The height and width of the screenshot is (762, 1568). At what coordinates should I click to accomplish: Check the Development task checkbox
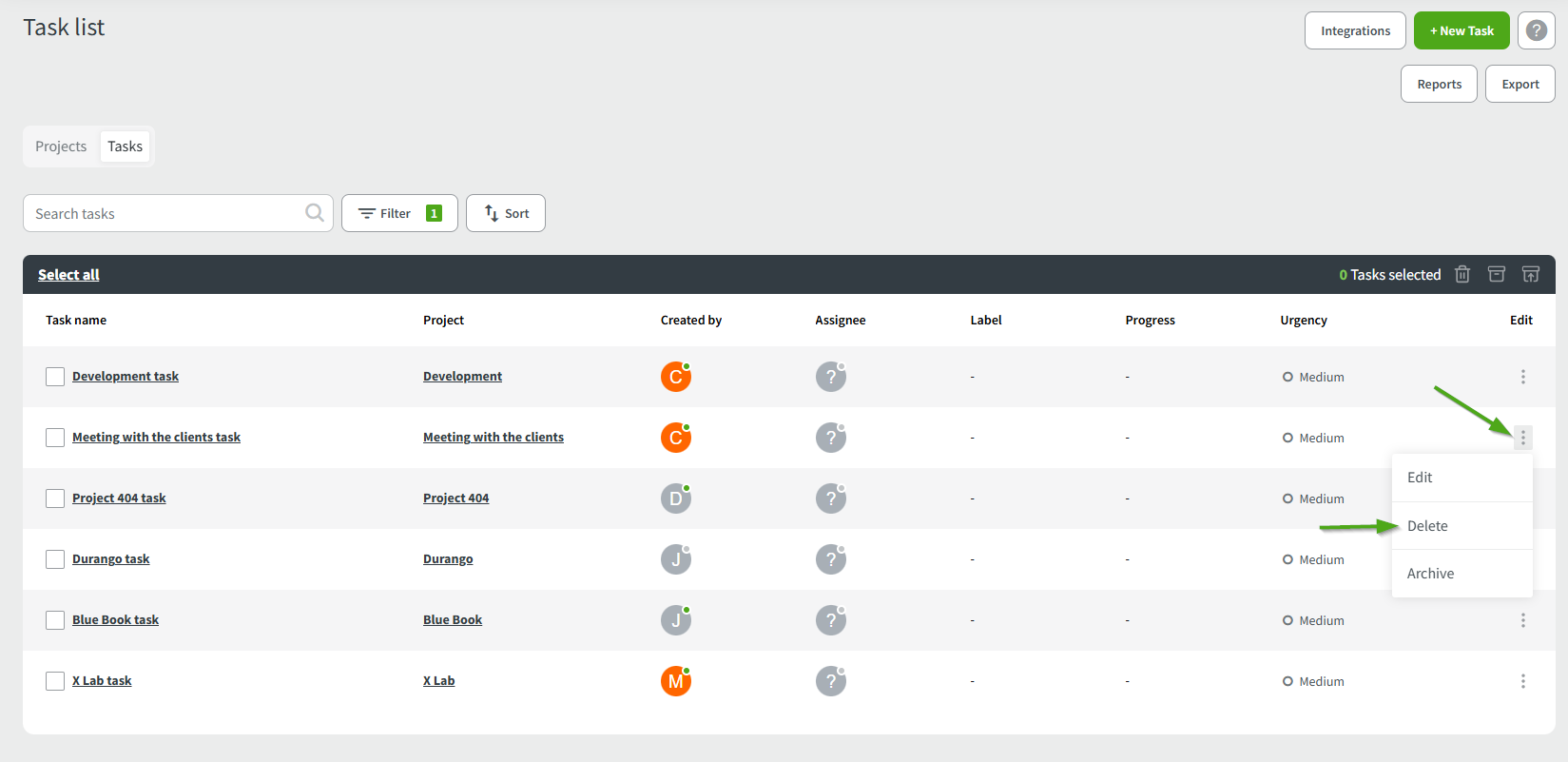click(x=55, y=377)
